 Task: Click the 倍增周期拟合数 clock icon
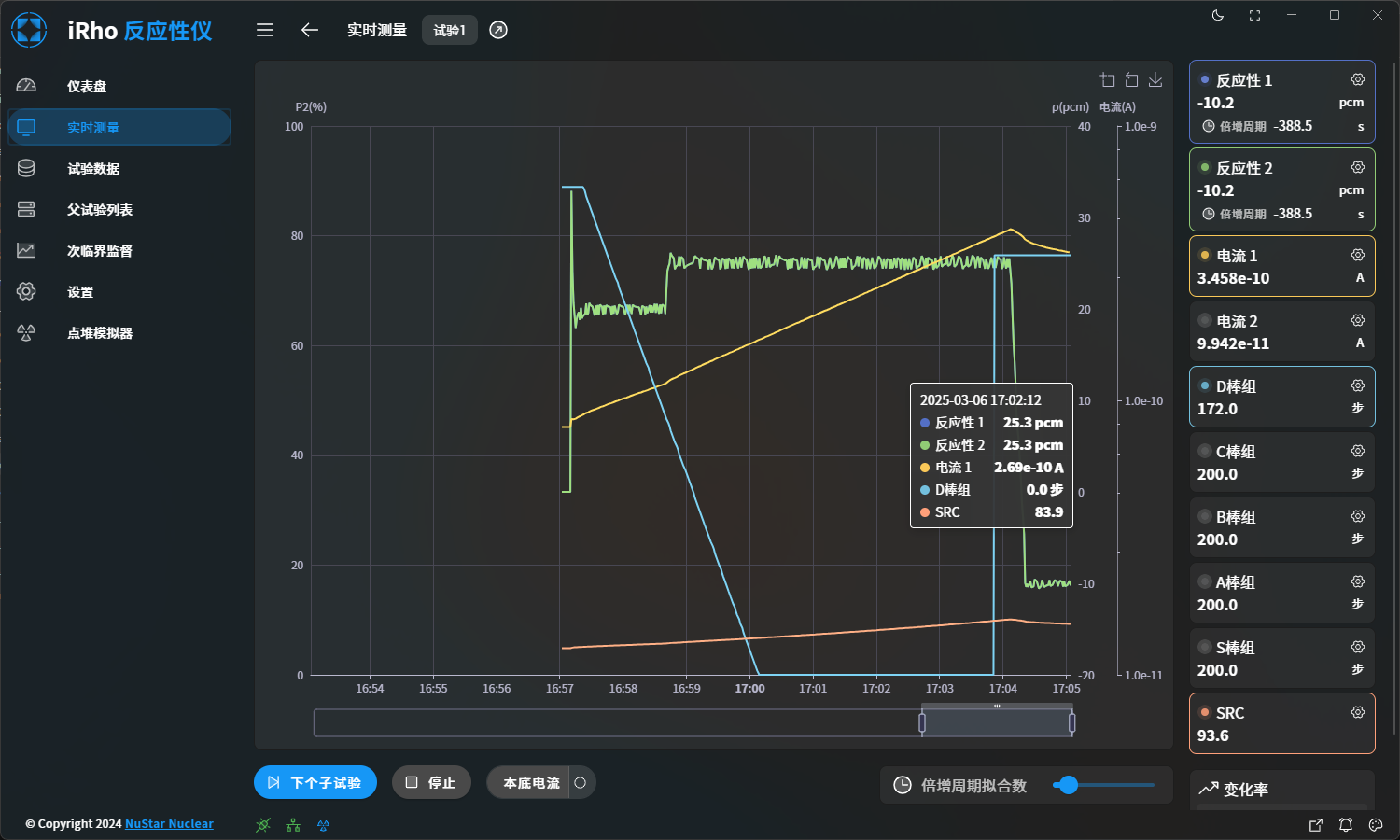click(903, 785)
